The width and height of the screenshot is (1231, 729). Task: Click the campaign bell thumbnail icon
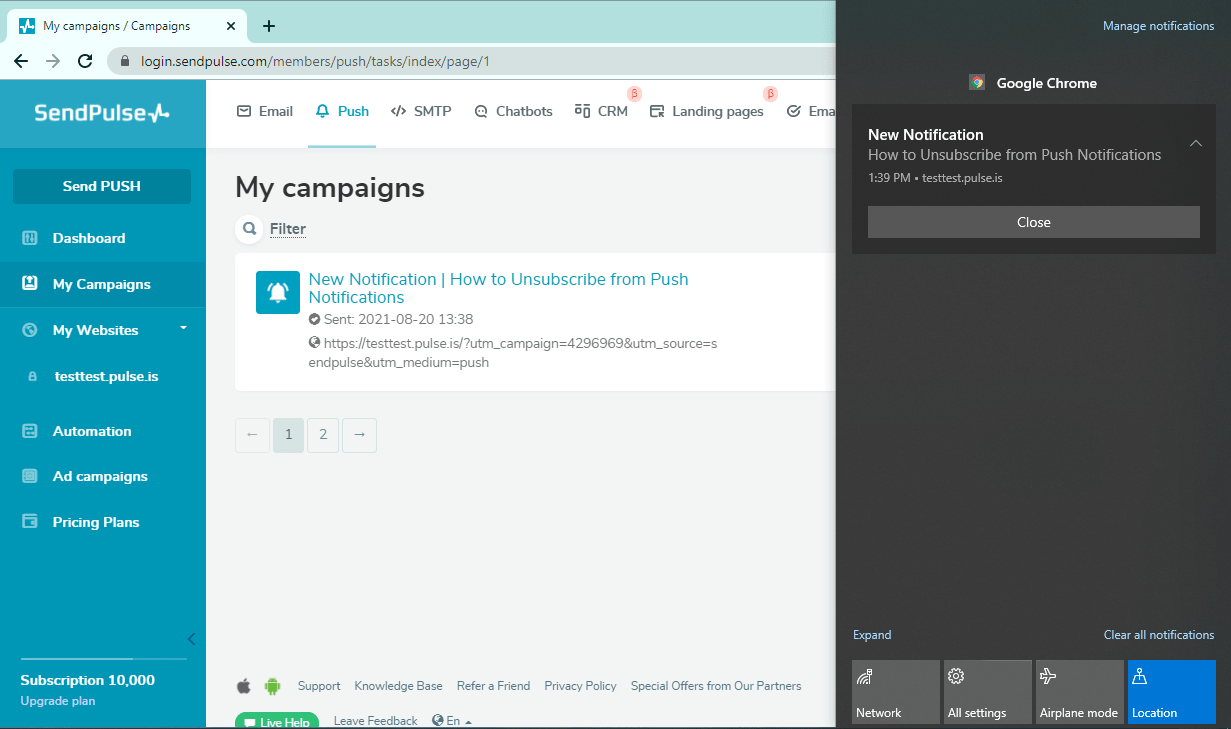(278, 292)
